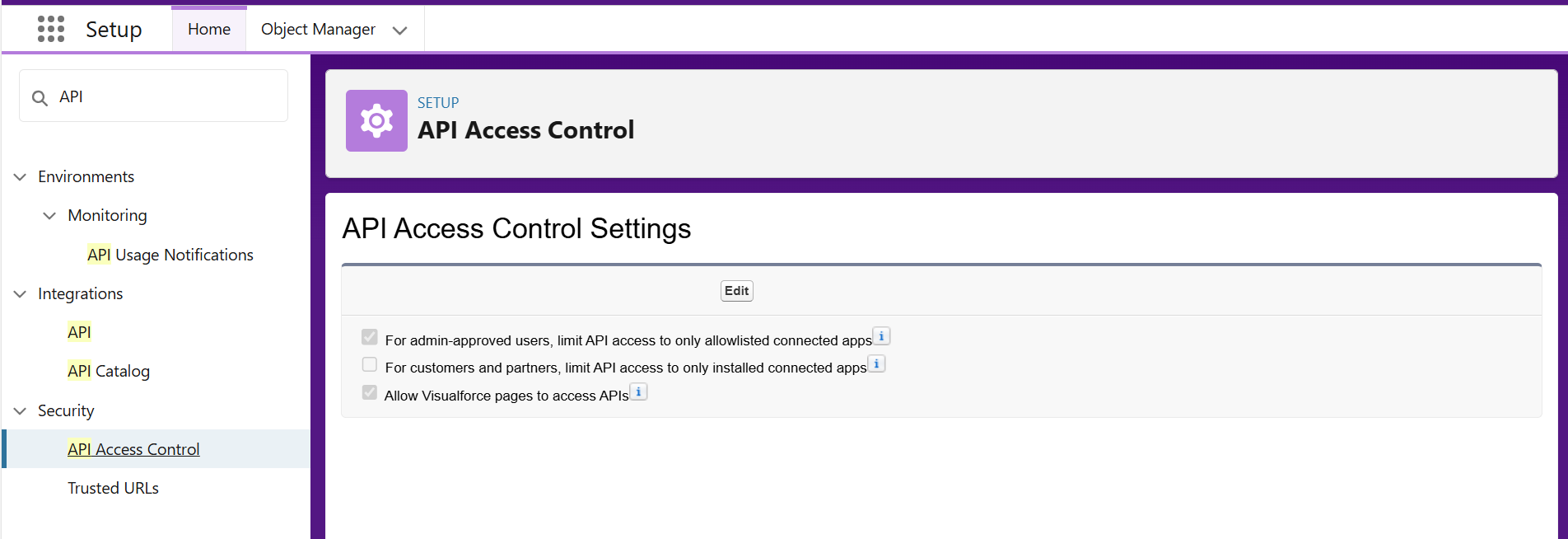1568x539 pixels.
Task: Open the Object Manager tab
Action: pos(318,30)
